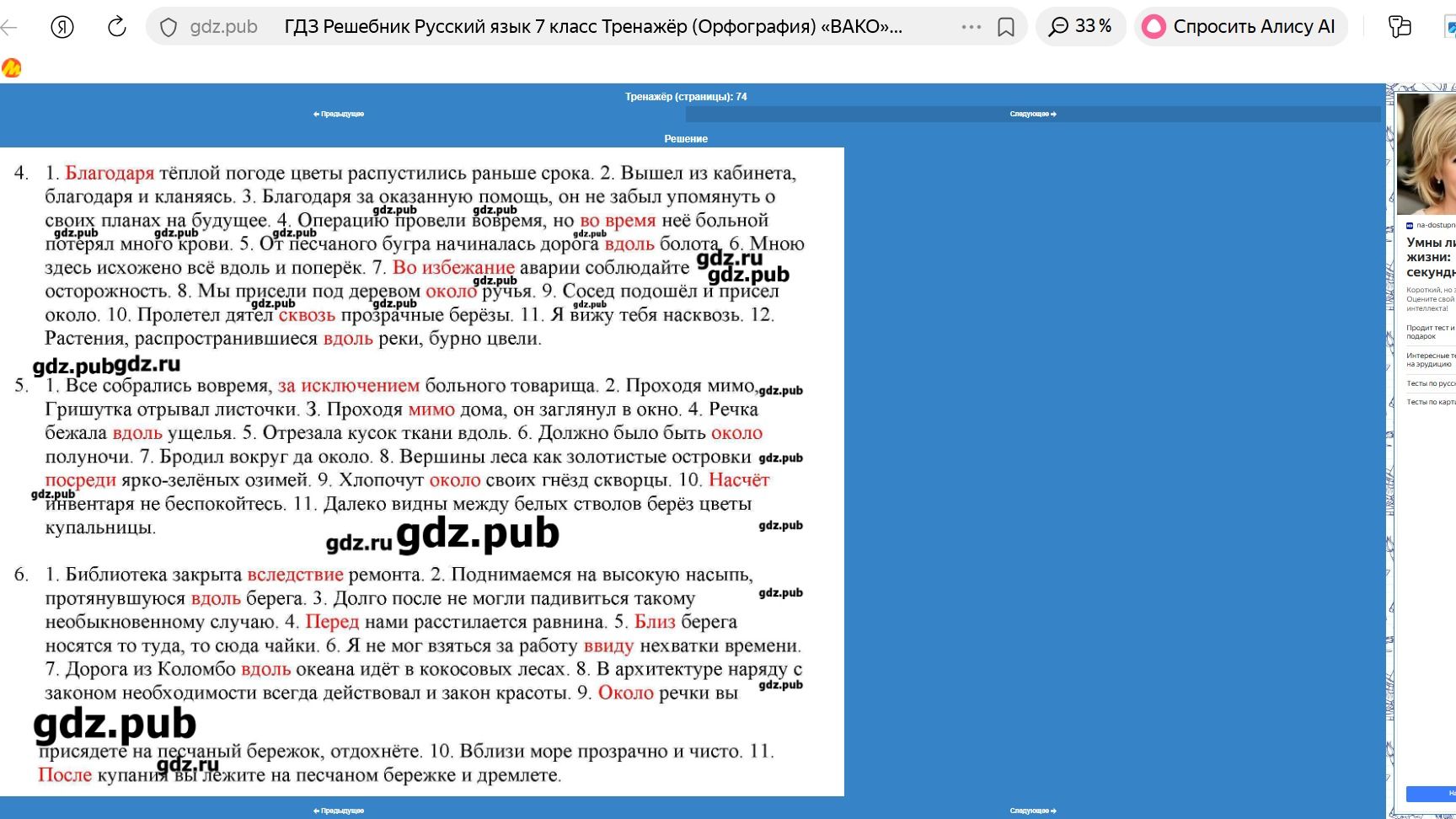Reload the current page
1456x819 pixels.
[x=117, y=27]
